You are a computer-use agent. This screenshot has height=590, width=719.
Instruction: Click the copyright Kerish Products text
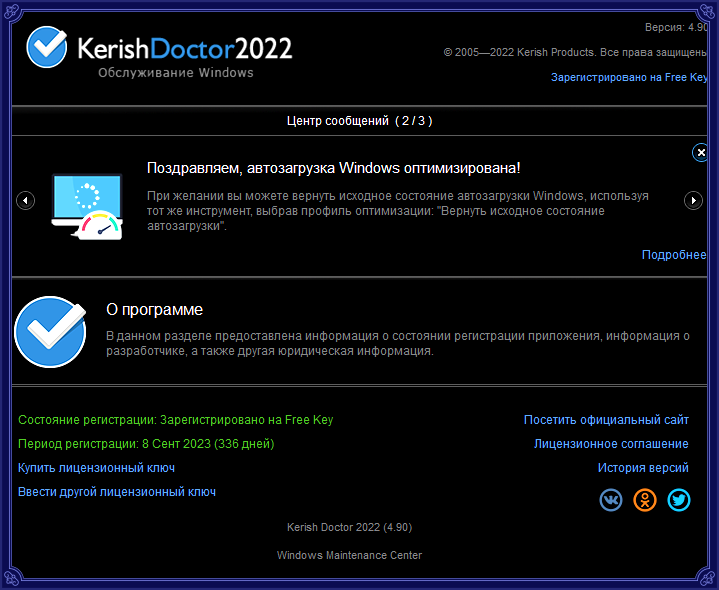coord(575,52)
